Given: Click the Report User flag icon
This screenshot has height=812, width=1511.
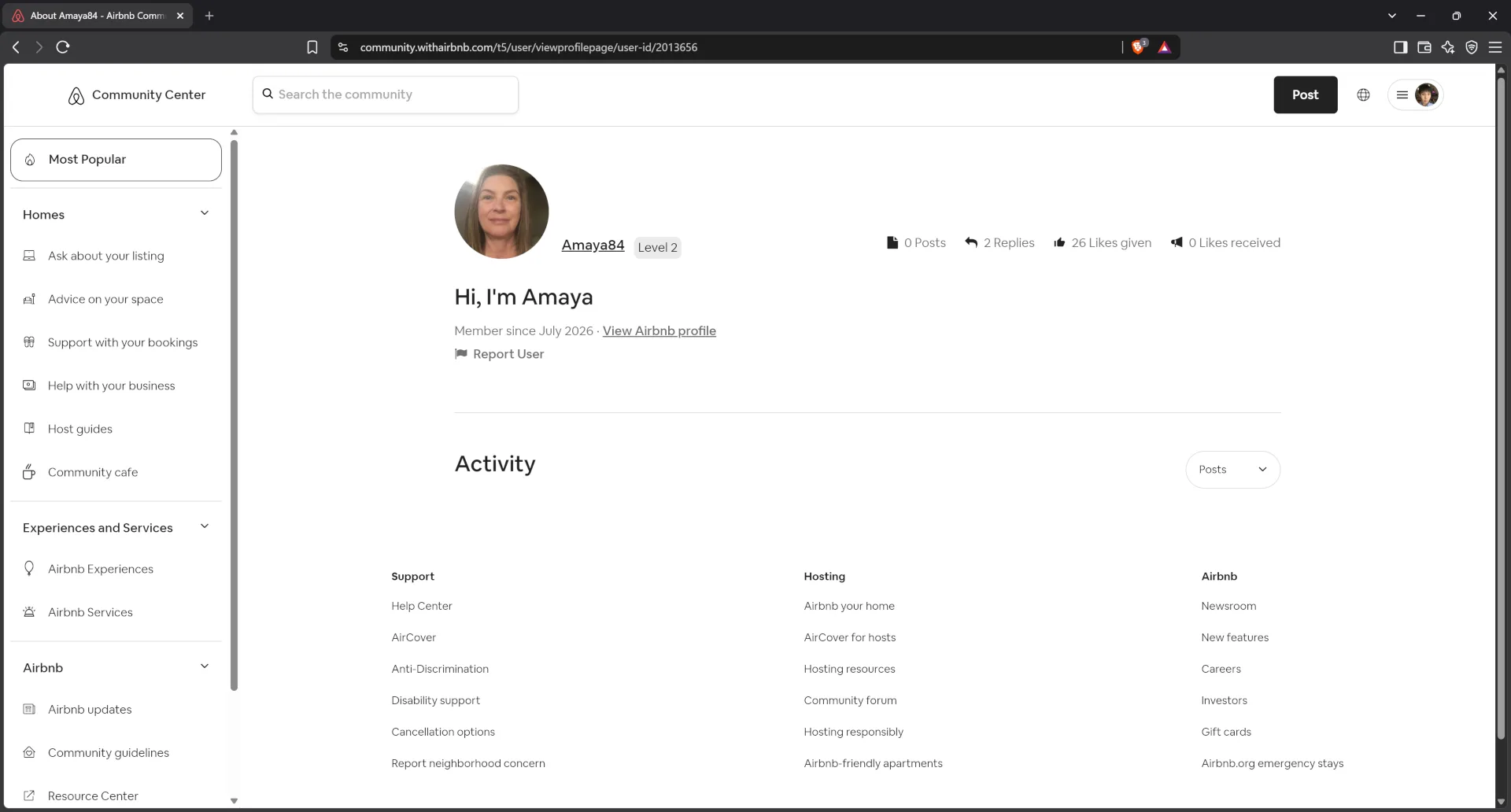Looking at the screenshot, I should [461, 354].
